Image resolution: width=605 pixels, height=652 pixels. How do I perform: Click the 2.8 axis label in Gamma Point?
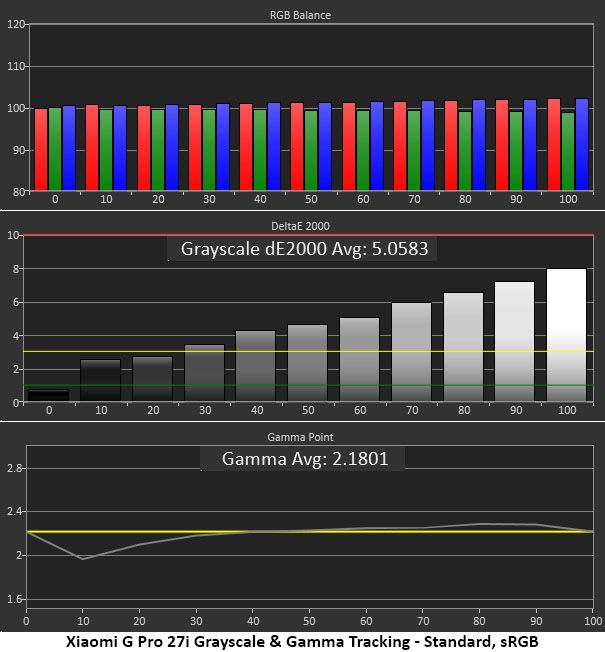pos(15,468)
